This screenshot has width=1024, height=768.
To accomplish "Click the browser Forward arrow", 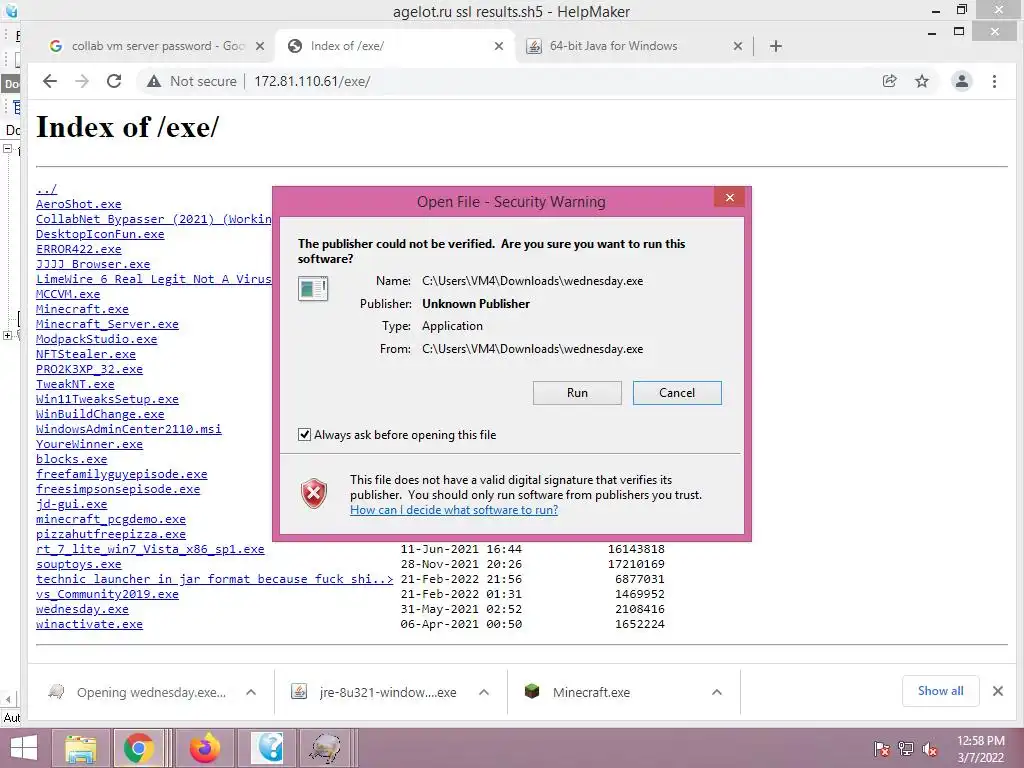I will click(x=82, y=81).
